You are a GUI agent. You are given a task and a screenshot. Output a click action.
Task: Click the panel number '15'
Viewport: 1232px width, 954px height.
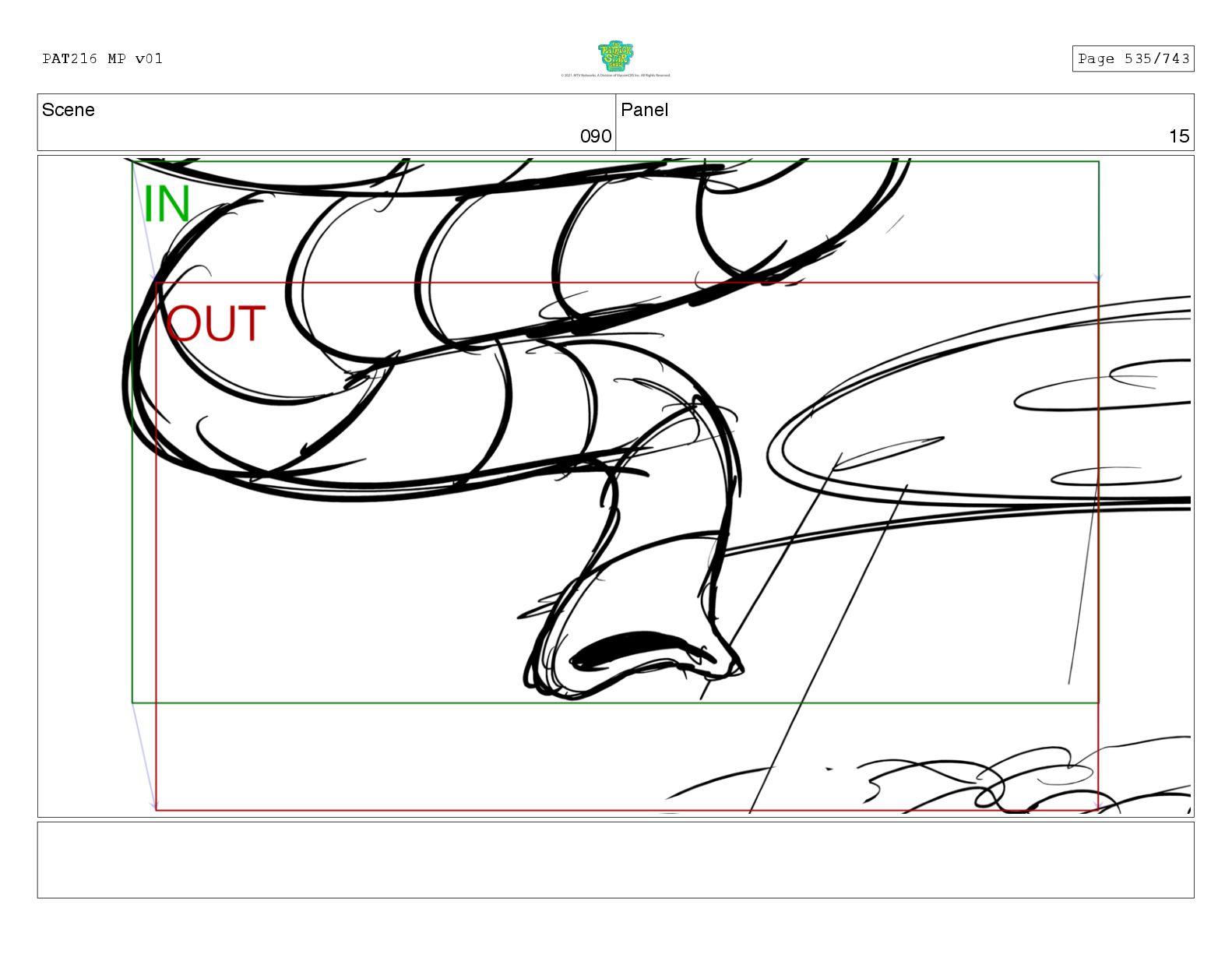coord(1179,136)
